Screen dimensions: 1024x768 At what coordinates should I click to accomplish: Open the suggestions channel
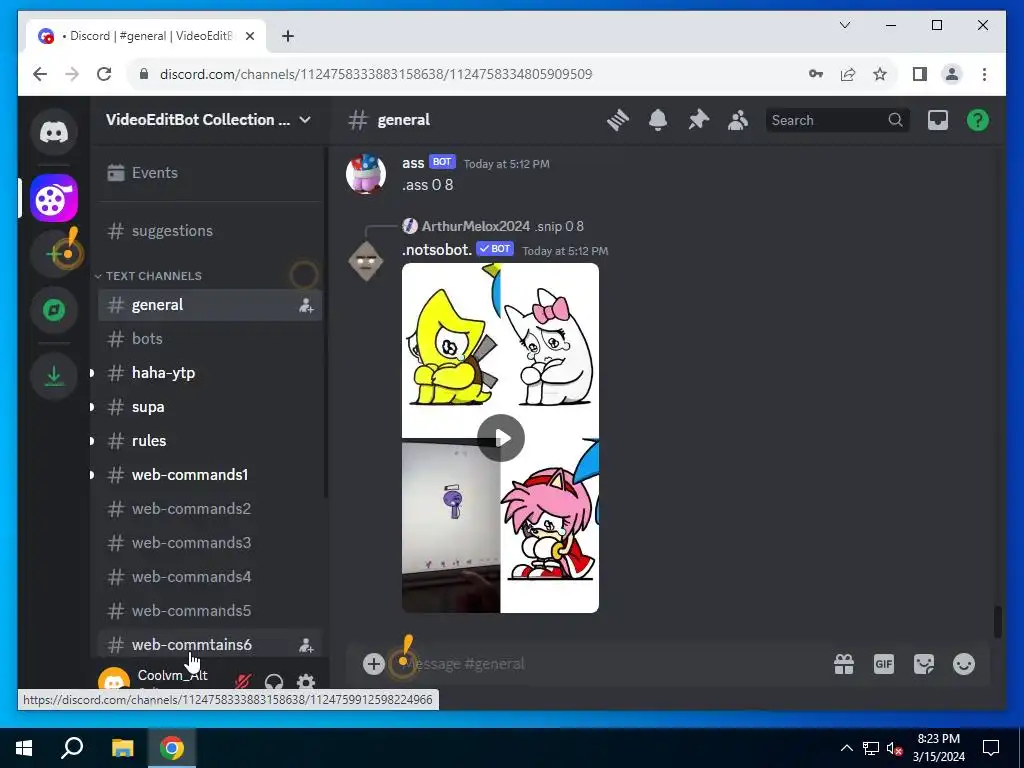209,231
